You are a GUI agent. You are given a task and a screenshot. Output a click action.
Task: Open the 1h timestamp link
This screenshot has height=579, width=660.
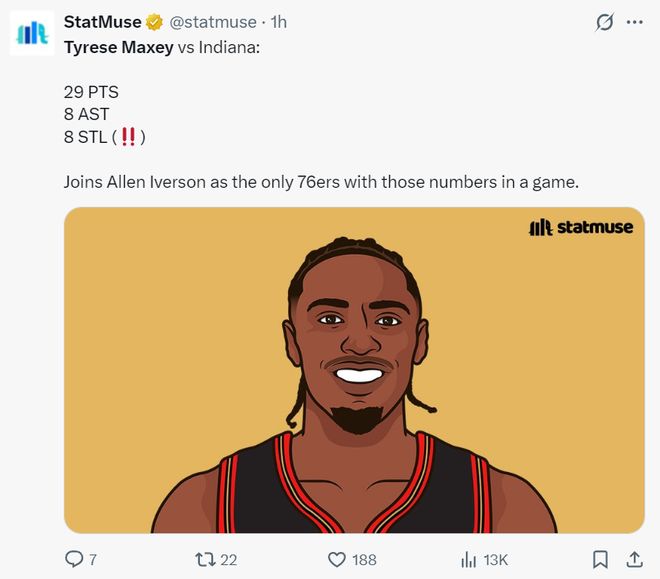(x=279, y=23)
